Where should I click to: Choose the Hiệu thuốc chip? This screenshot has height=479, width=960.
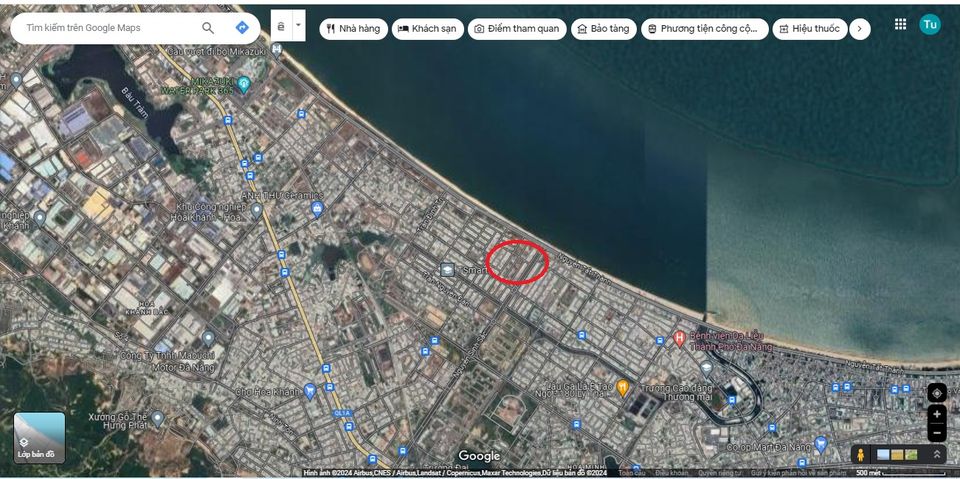click(x=809, y=29)
